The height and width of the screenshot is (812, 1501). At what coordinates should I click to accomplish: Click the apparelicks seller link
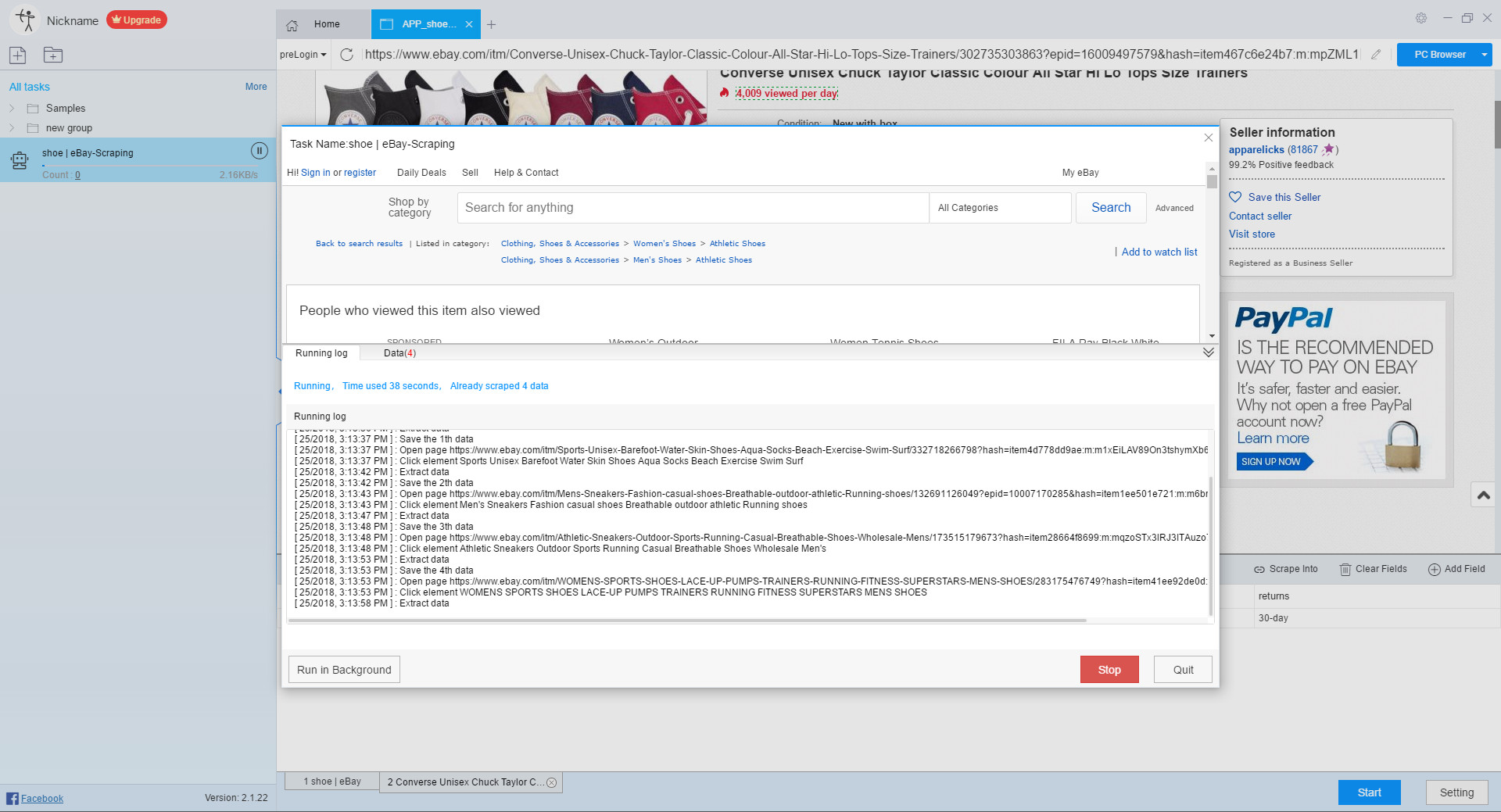point(1256,150)
